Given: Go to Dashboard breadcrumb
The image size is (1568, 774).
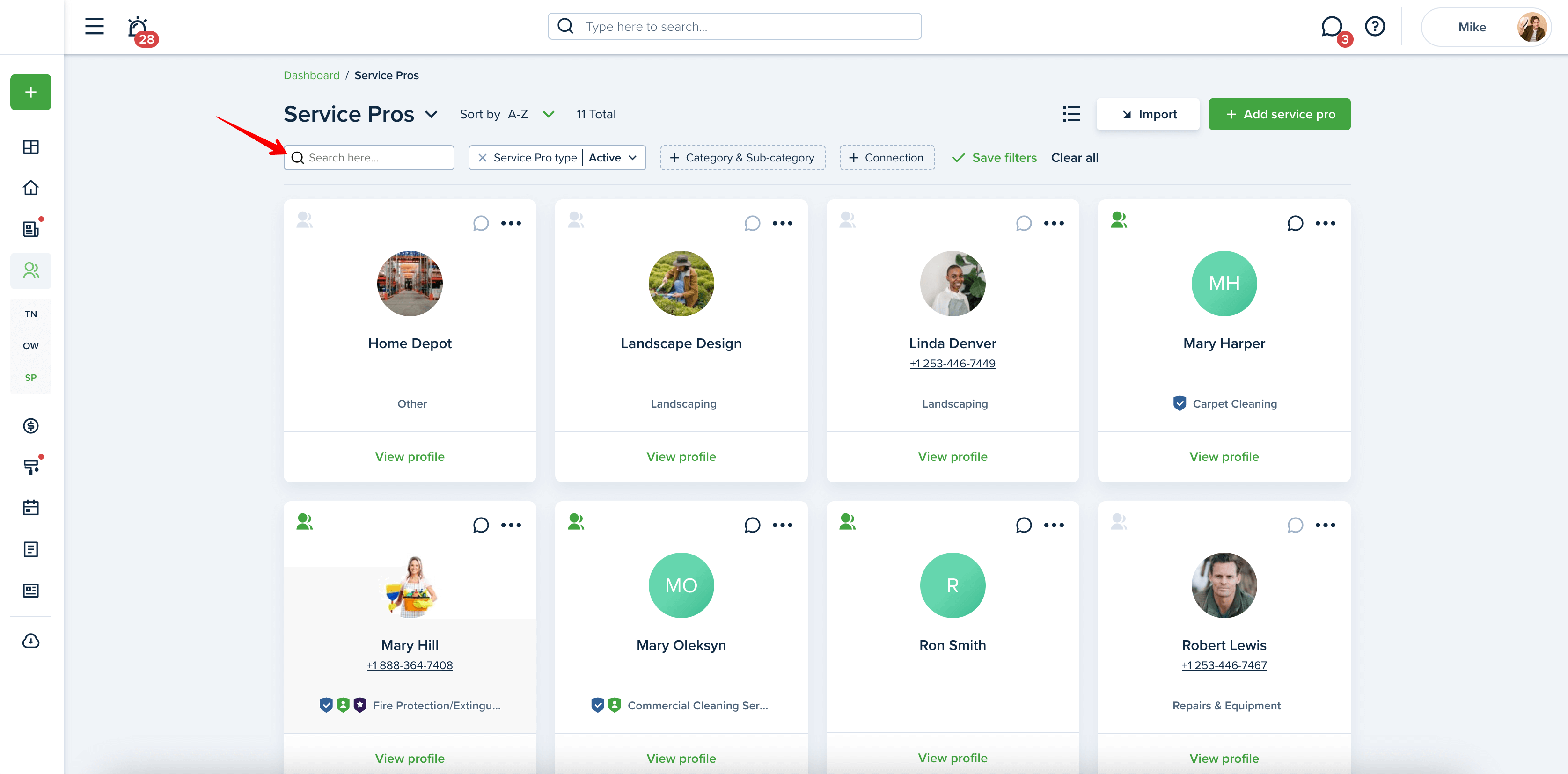Looking at the screenshot, I should pos(312,75).
